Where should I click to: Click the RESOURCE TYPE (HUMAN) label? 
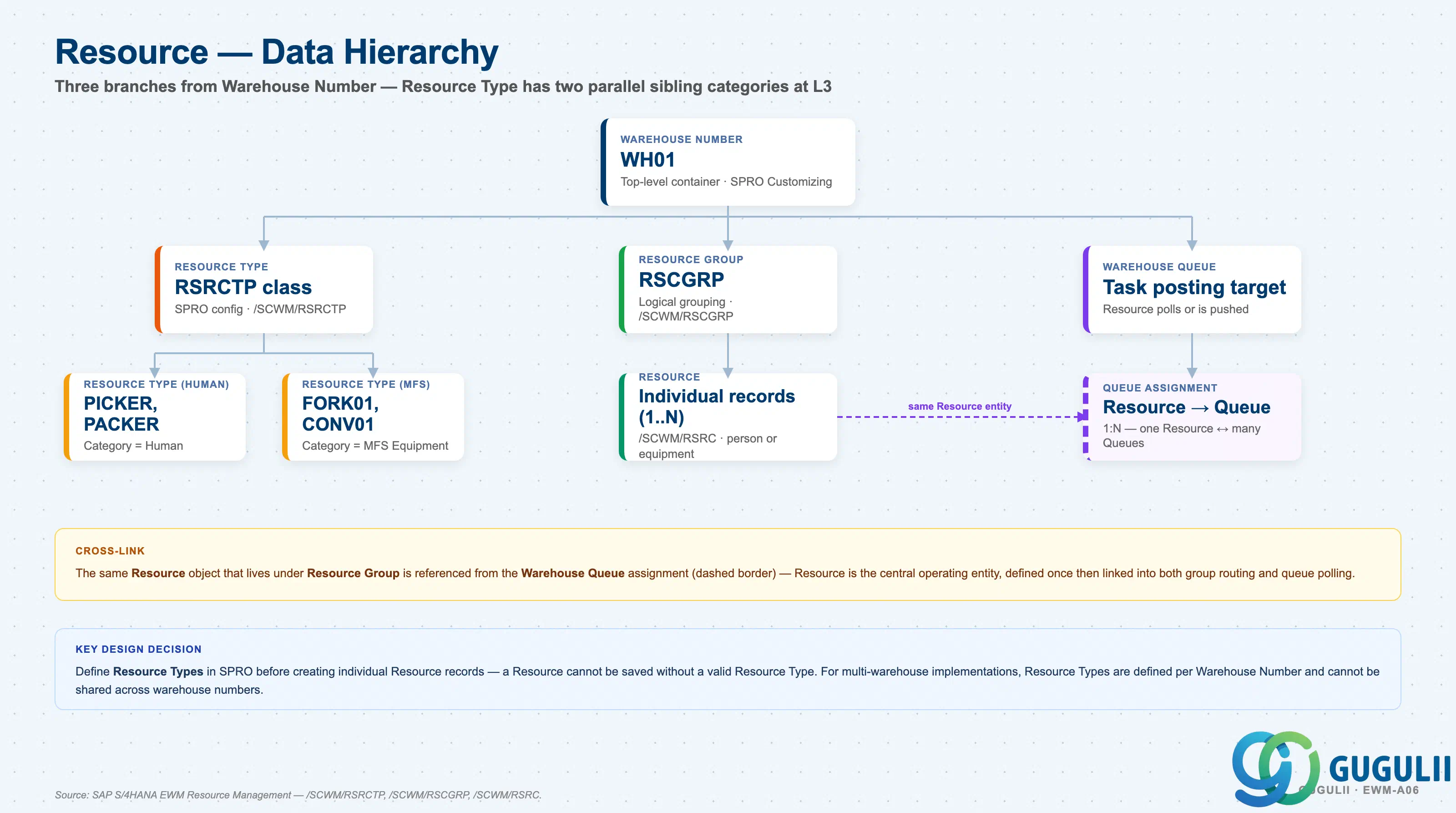point(157,385)
